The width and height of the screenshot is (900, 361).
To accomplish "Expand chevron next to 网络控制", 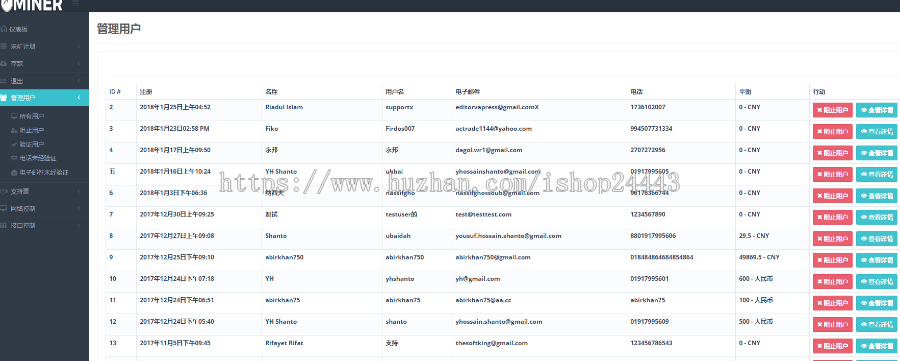I will coord(79,208).
